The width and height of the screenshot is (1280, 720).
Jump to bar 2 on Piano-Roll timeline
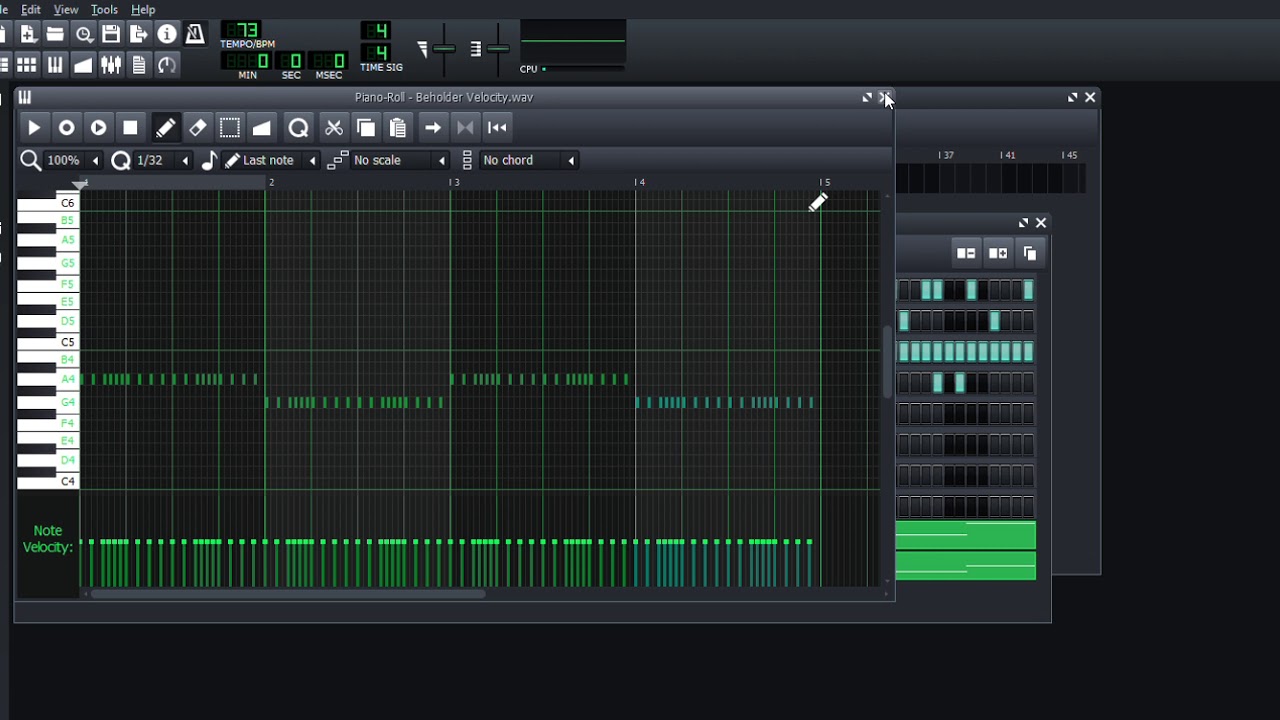(x=268, y=183)
